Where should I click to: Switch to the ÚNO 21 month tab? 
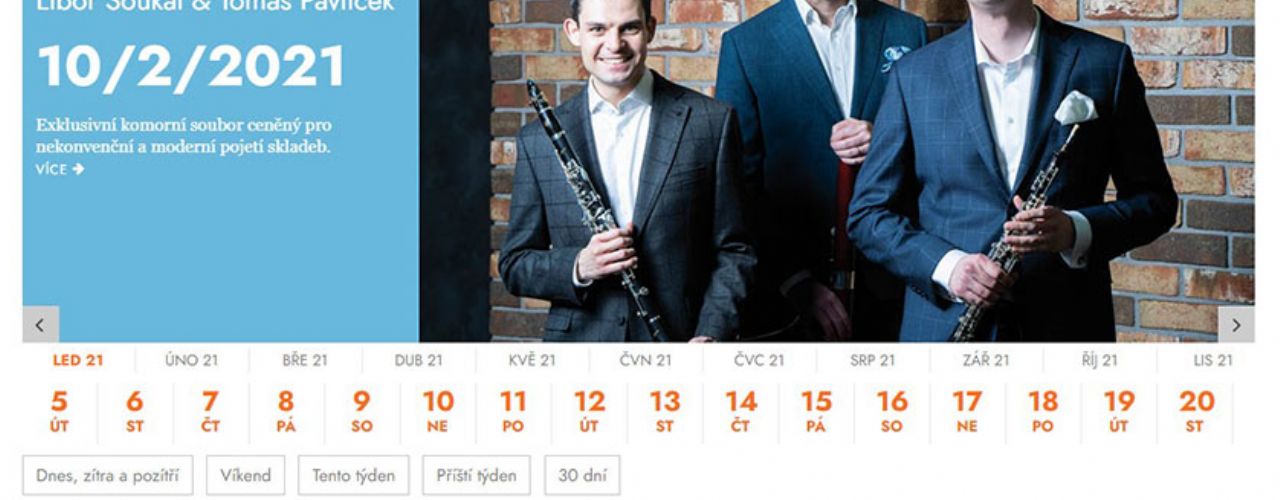(x=191, y=360)
